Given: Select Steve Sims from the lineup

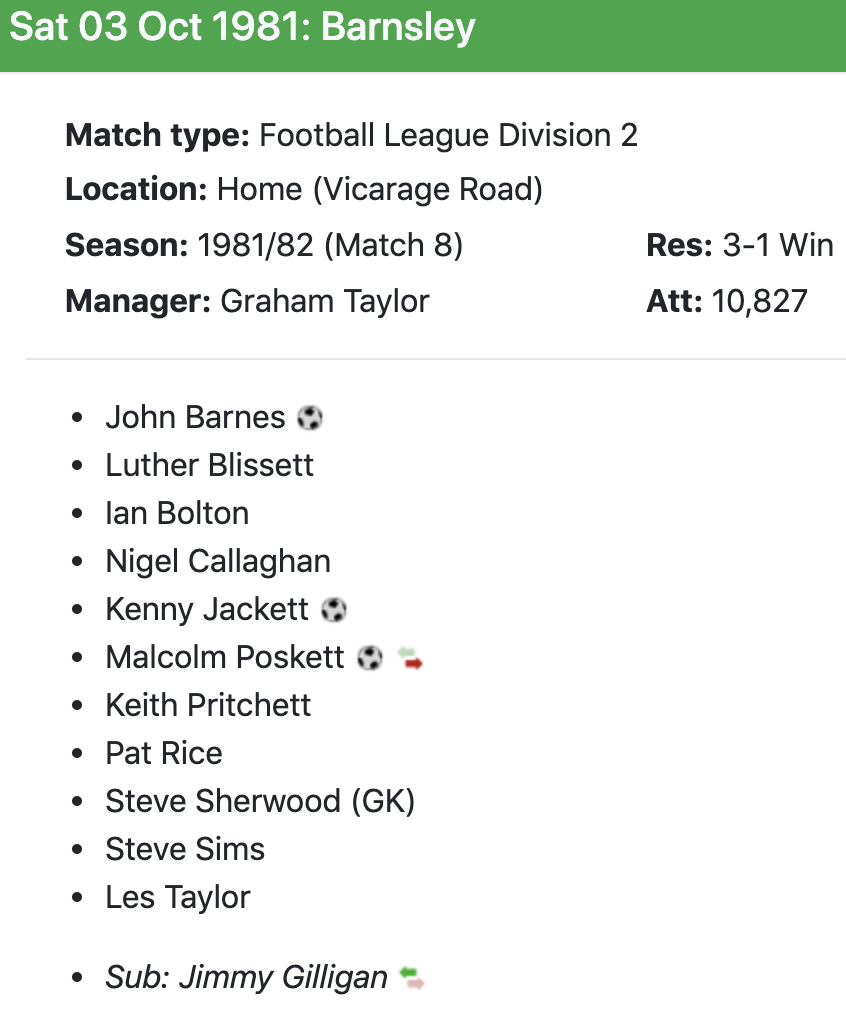Looking at the screenshot, I should click(185, 849).
